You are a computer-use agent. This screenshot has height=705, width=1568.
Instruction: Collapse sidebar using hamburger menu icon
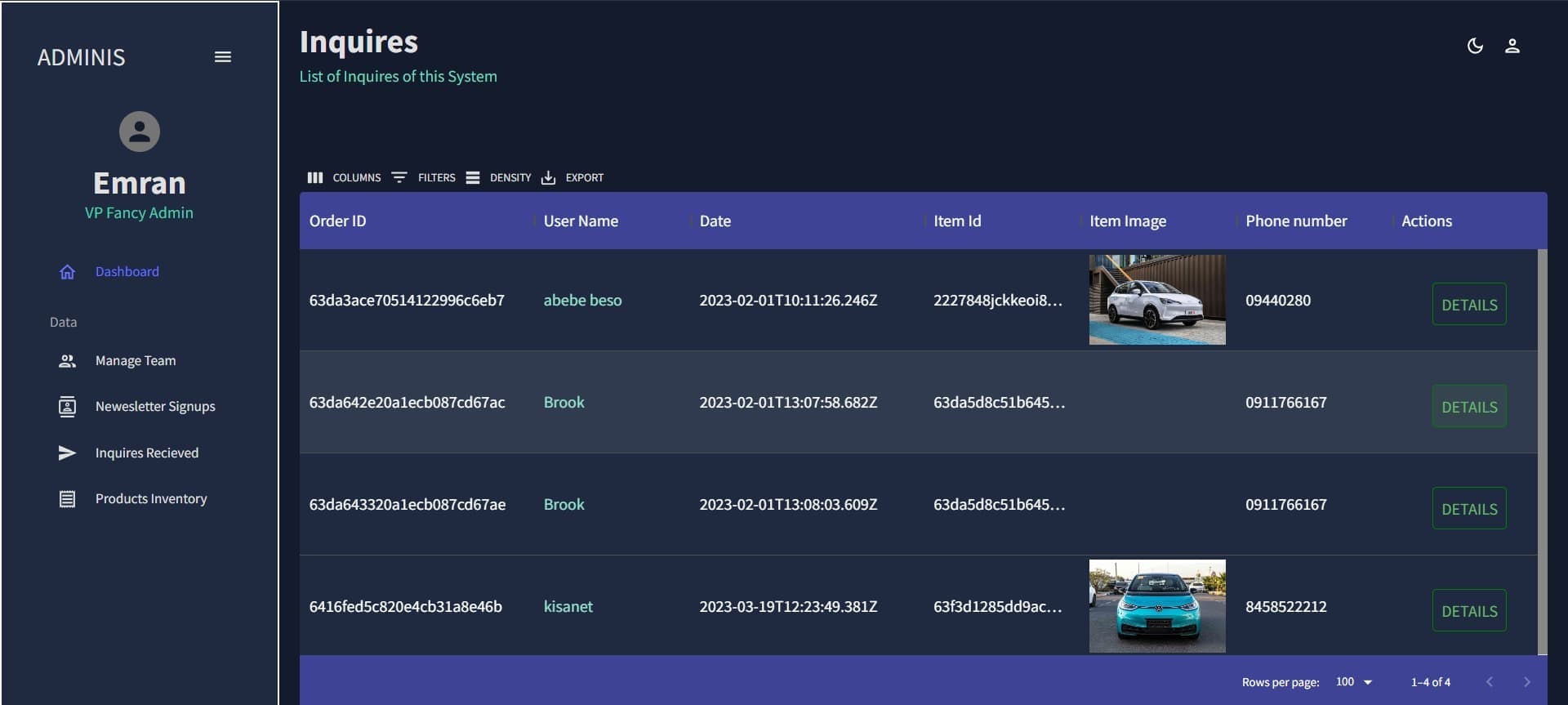[222, 57]
